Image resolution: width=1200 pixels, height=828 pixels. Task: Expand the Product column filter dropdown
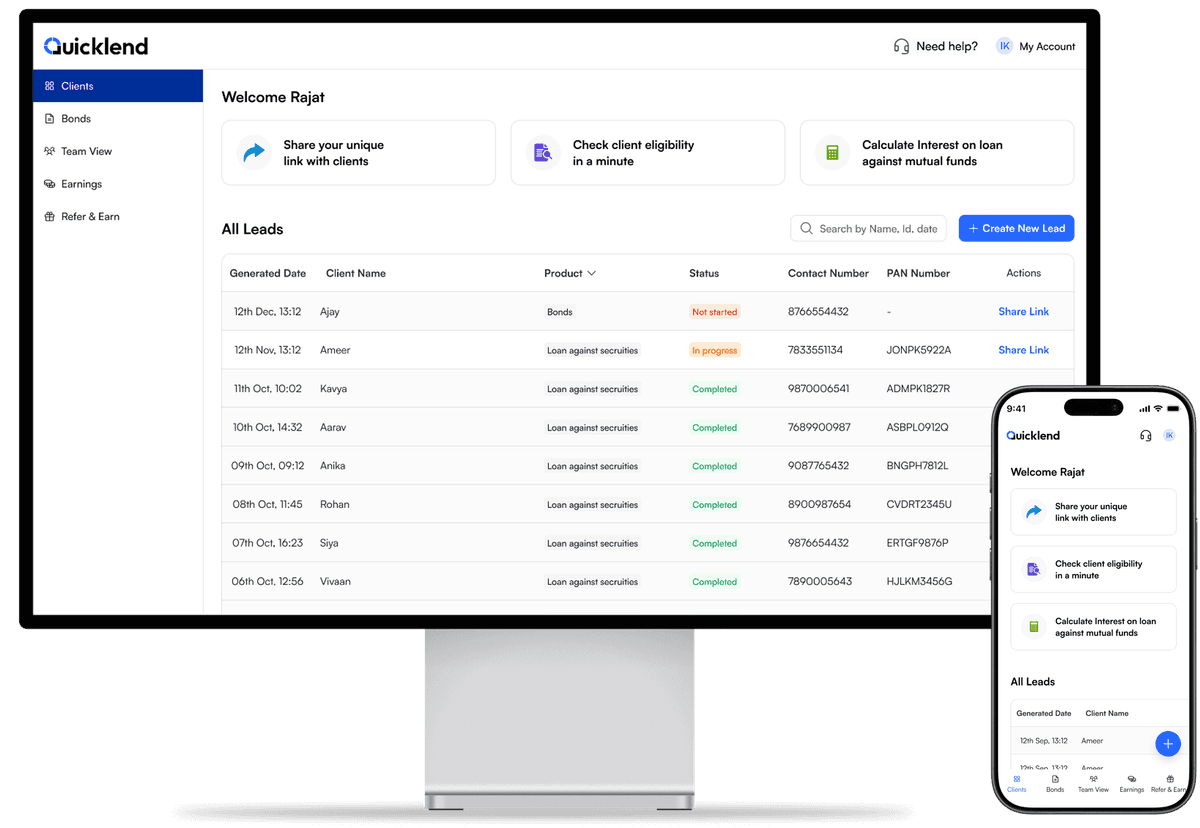click(591, 273)
